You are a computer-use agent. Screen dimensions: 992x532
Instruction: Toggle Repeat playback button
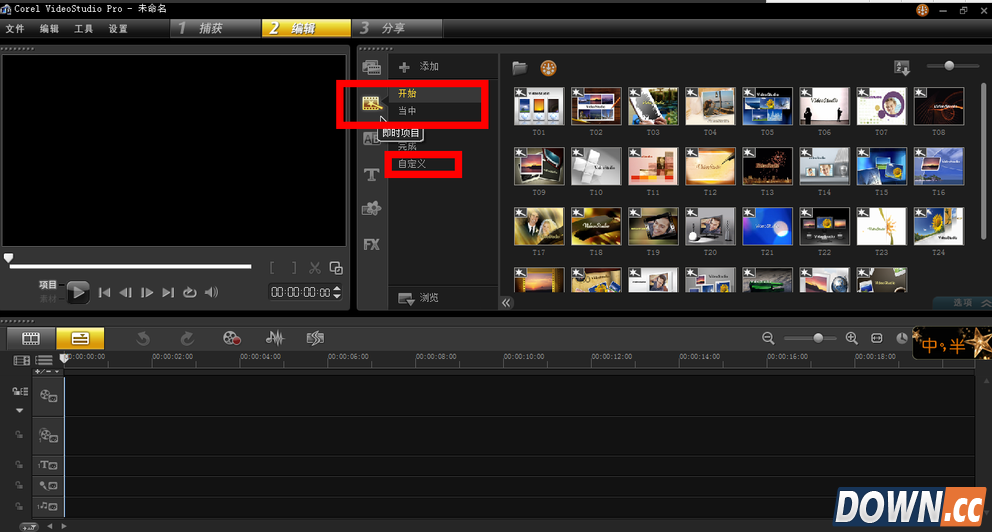point(189,293)
